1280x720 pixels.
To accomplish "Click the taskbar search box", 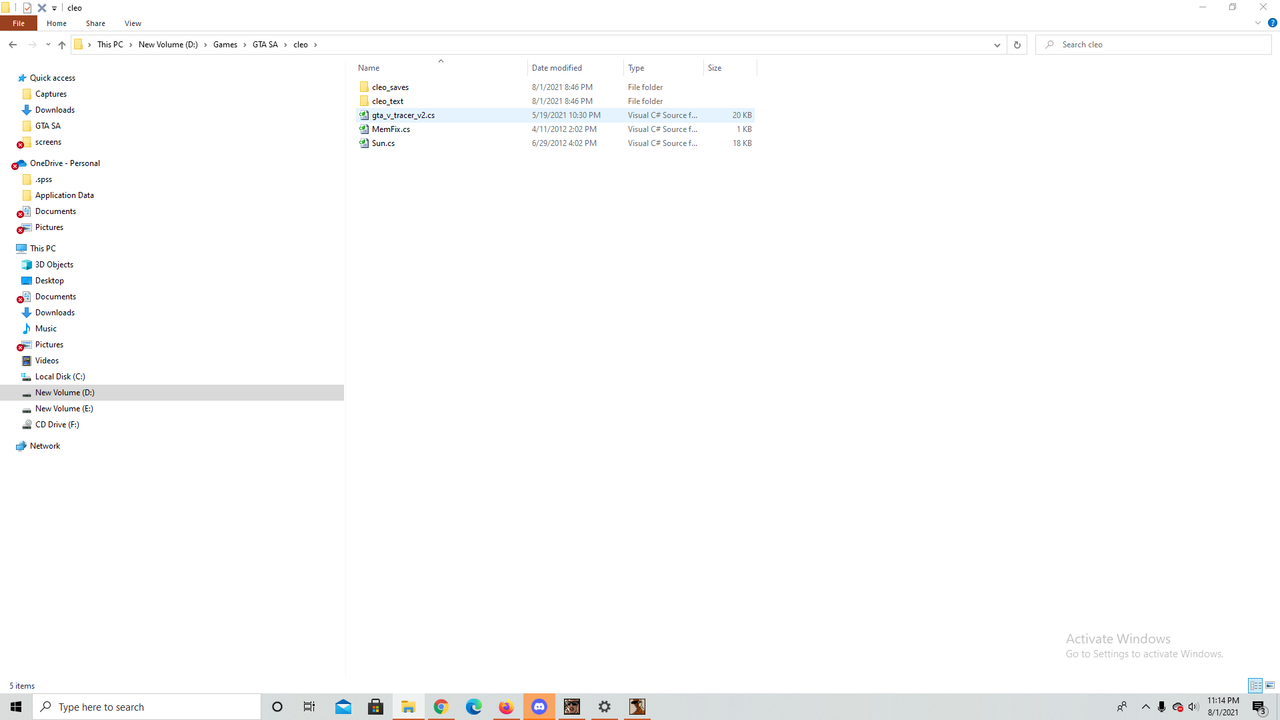I will 147,707.
